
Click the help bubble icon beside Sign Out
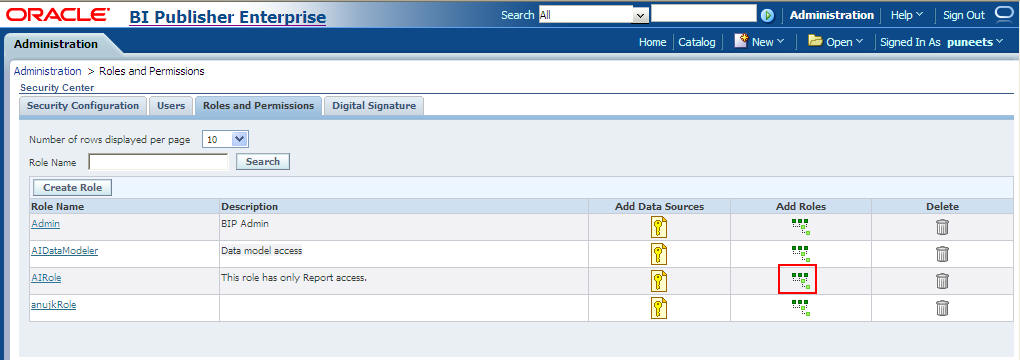click(x=1005, y=14)
